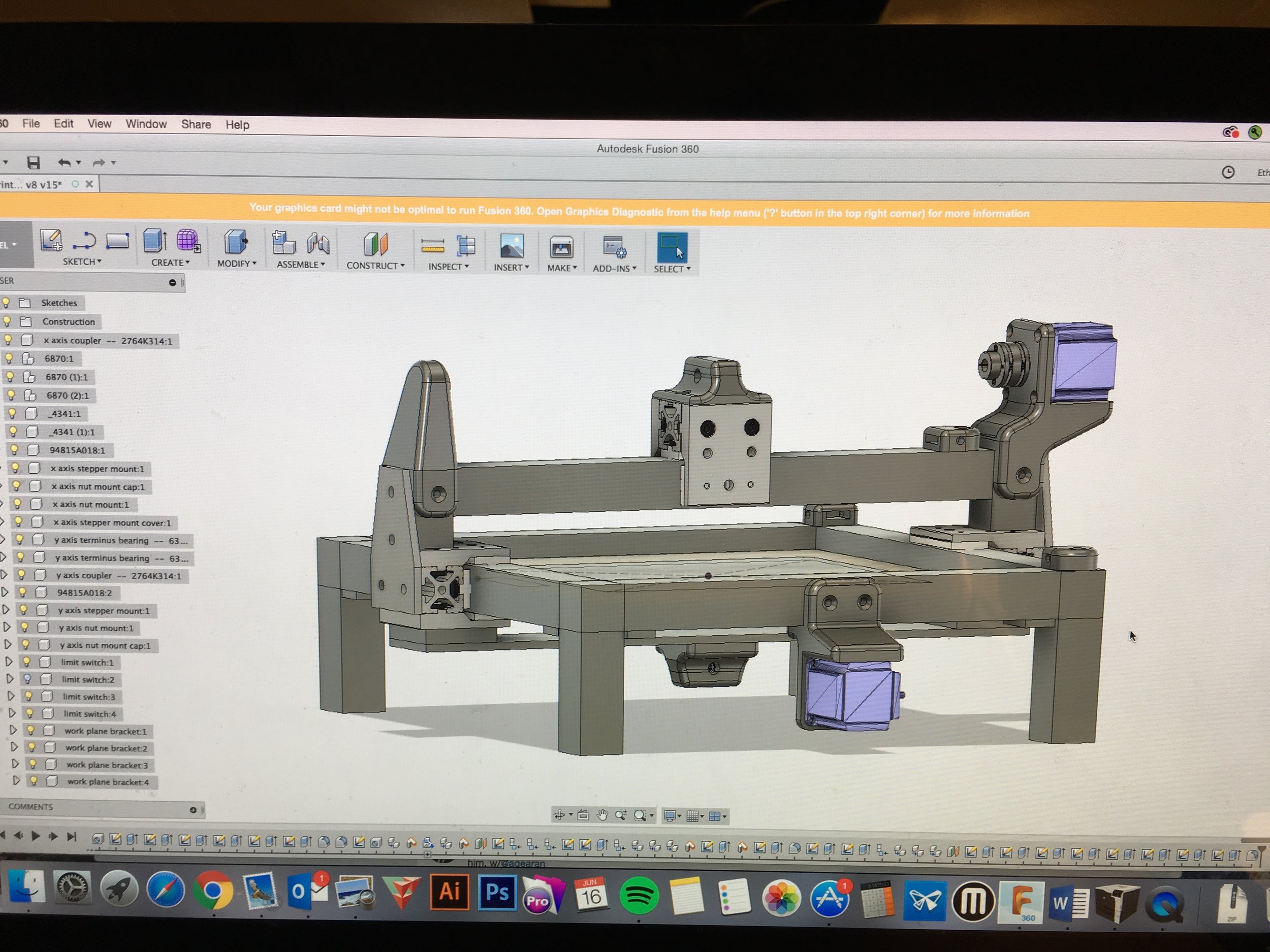This screenshot has width=1270, height=952.
Task: Click the Pan hand icon
Action: point(602,815)
